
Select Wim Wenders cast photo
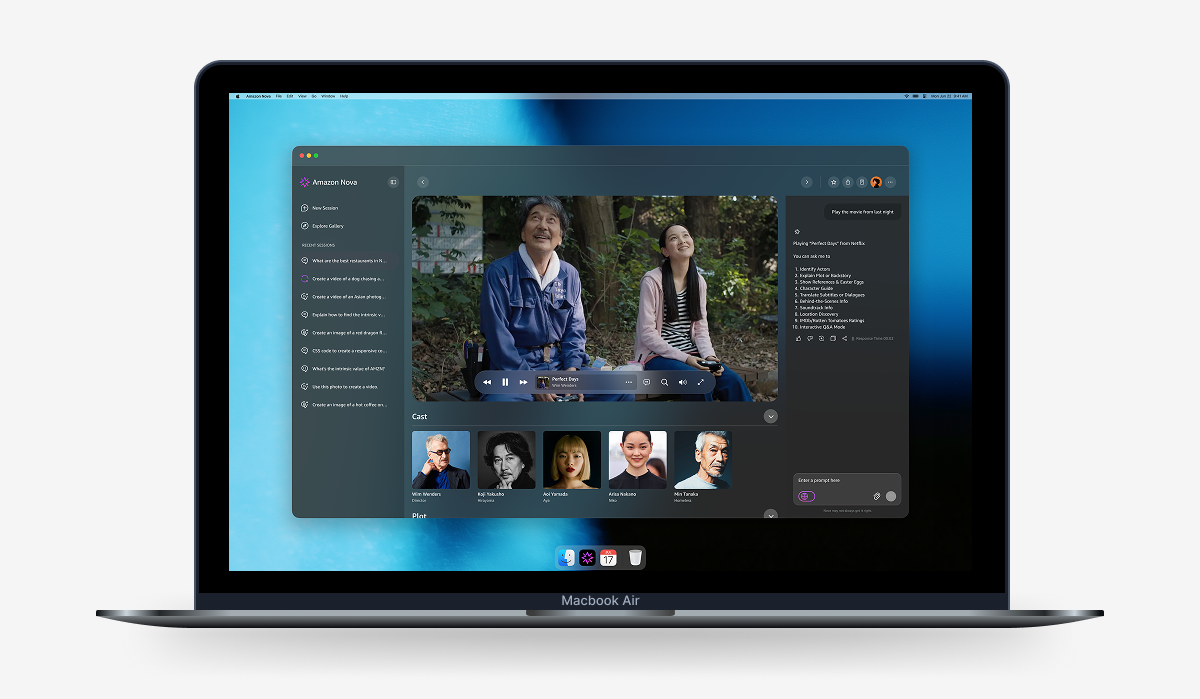441,460
